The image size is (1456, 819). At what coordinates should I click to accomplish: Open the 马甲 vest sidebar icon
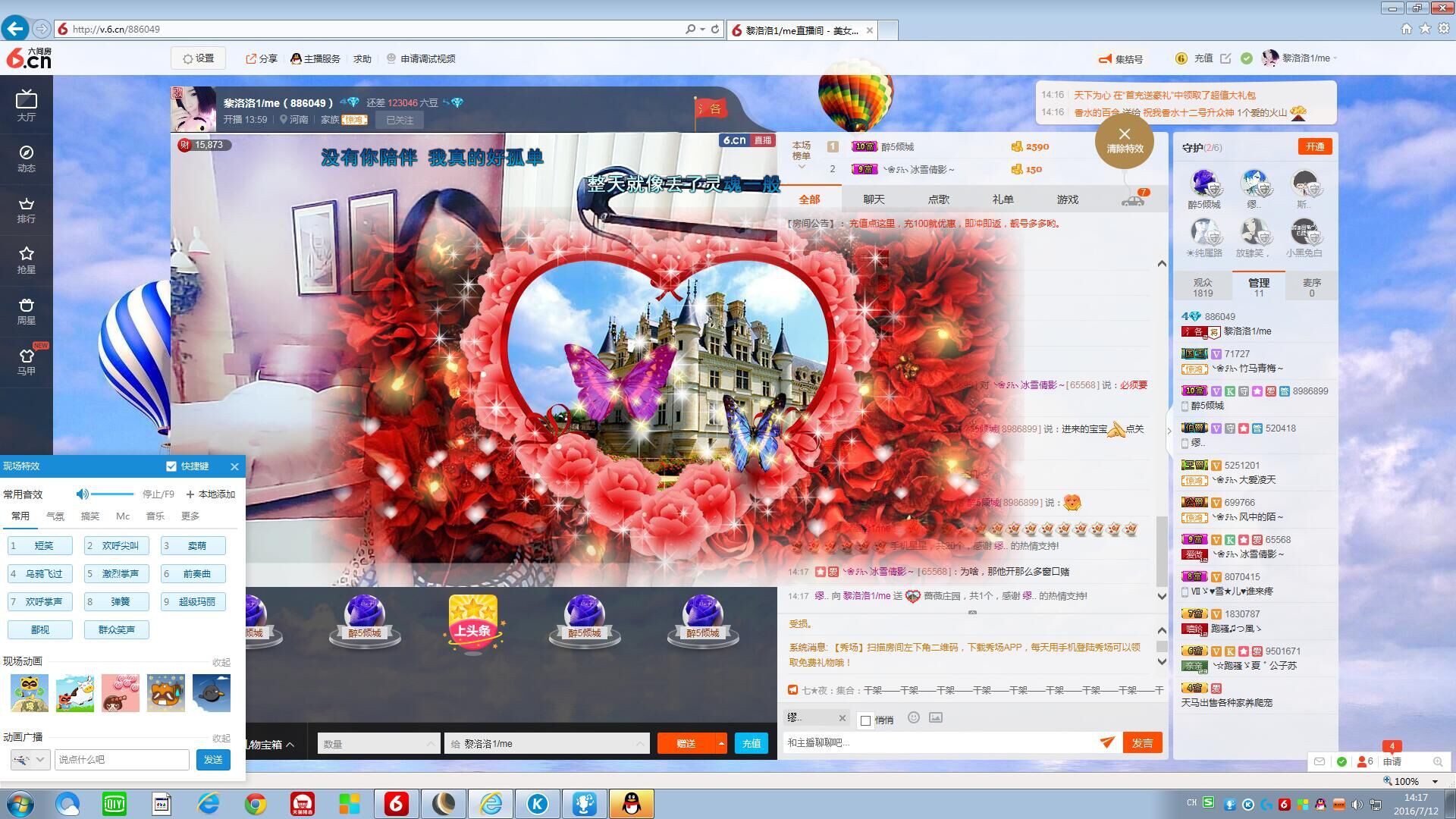(27, 361)
